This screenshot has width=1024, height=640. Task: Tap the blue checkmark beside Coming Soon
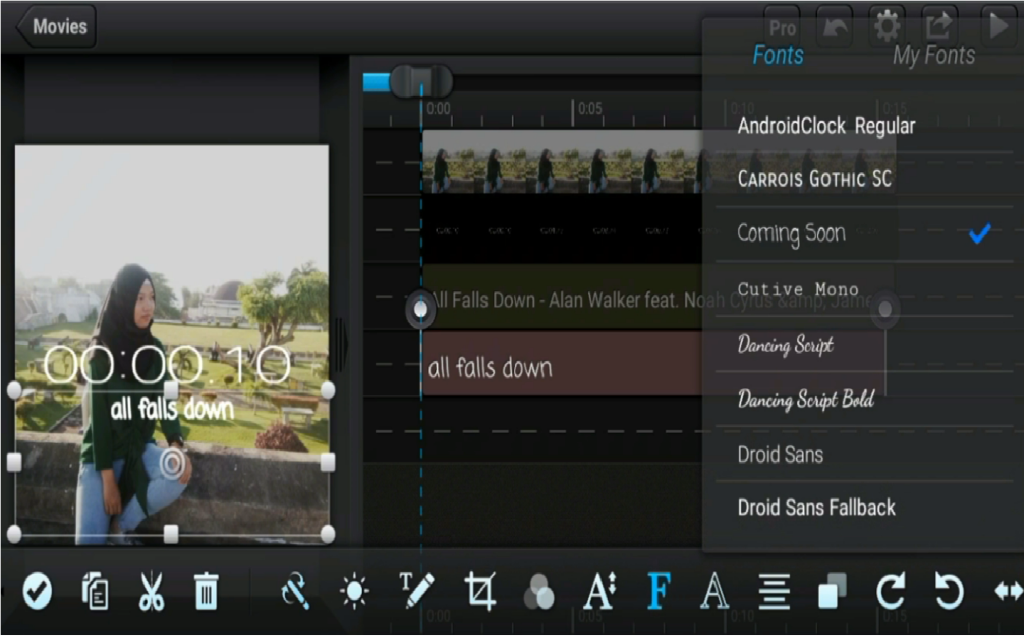coord(980,233)
